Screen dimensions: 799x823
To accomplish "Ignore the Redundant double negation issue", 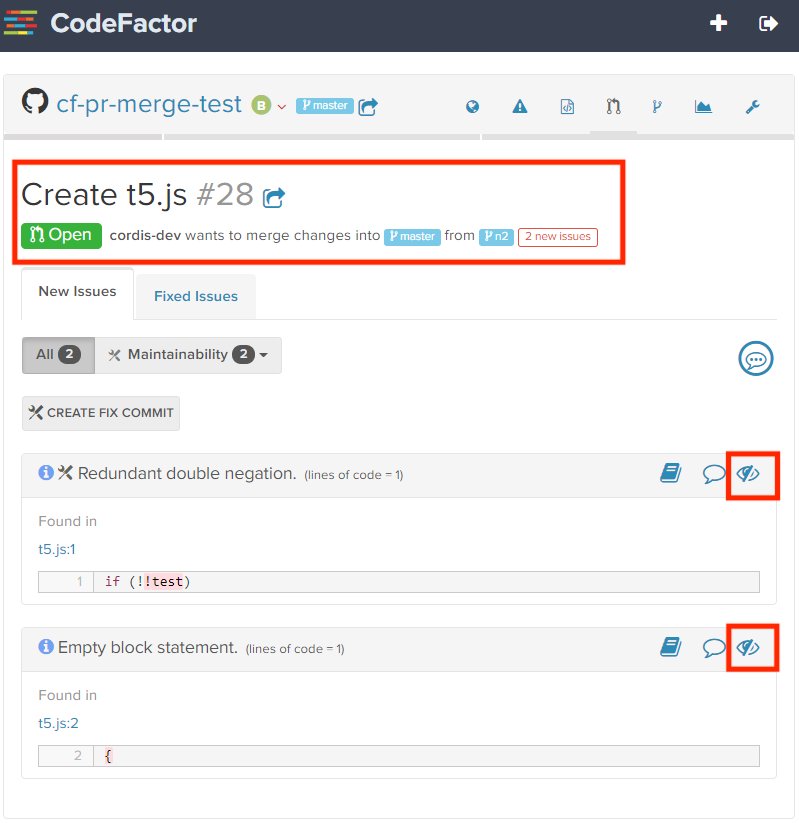I will tap(748, 474).
